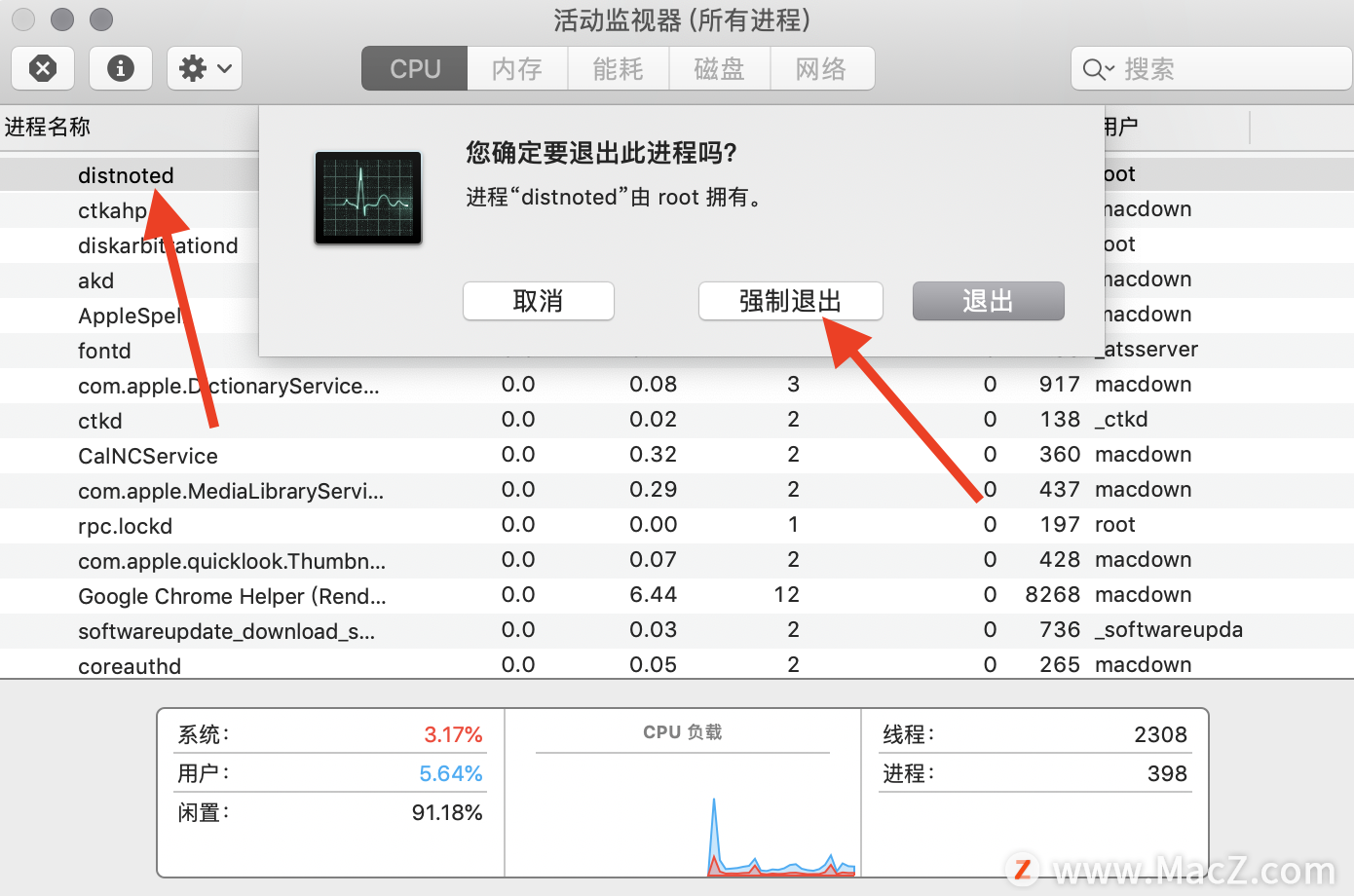Click the _ctkd user cell
Screen dimensions: 1354x896
[x=1121, y=420]
